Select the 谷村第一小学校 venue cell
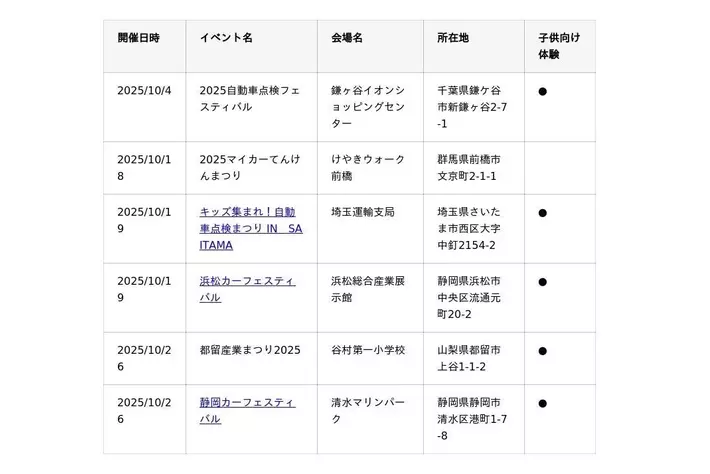 (x=368, y=350)
